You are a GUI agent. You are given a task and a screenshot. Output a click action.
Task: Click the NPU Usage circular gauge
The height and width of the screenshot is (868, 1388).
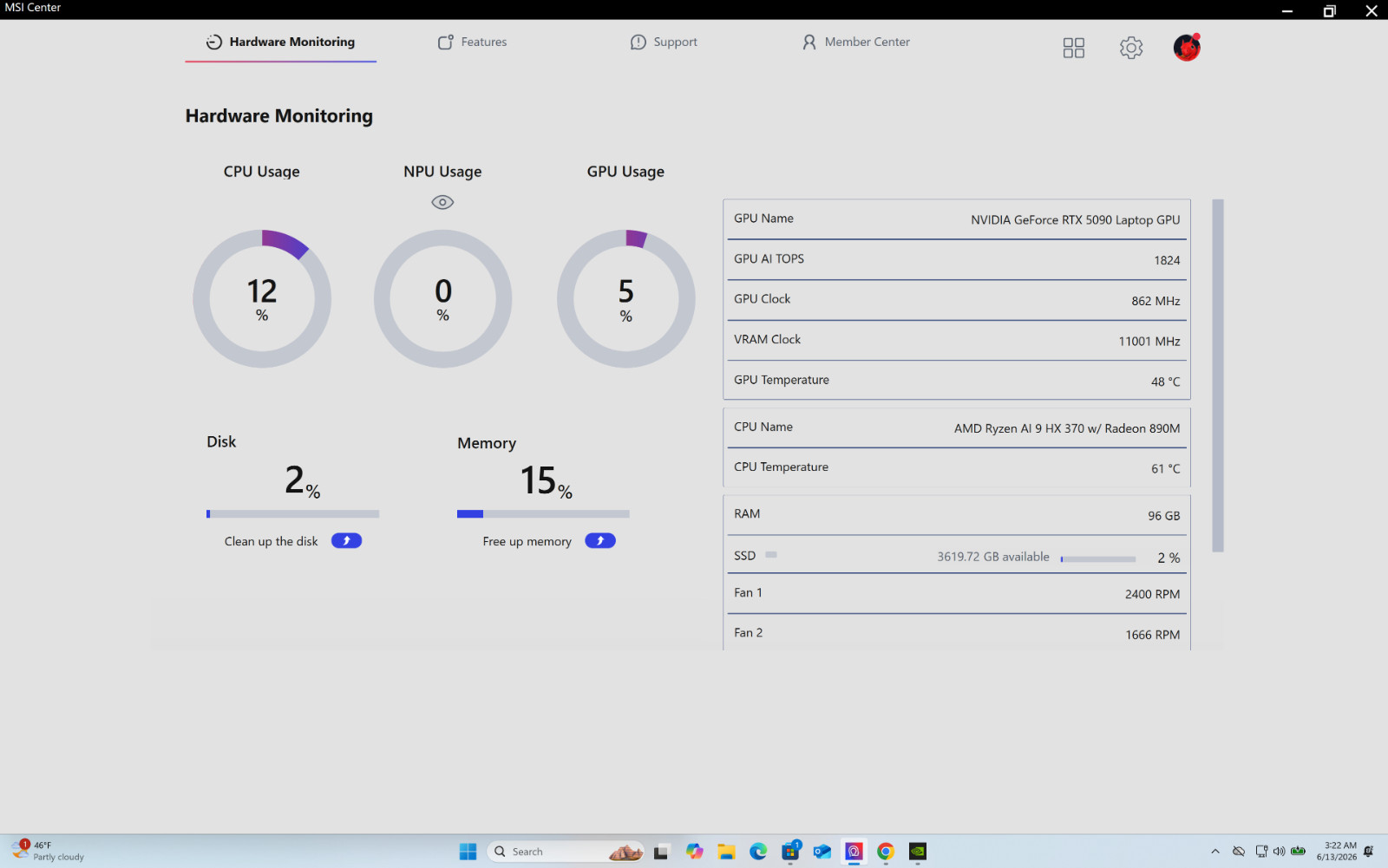(x=443, y=298)
